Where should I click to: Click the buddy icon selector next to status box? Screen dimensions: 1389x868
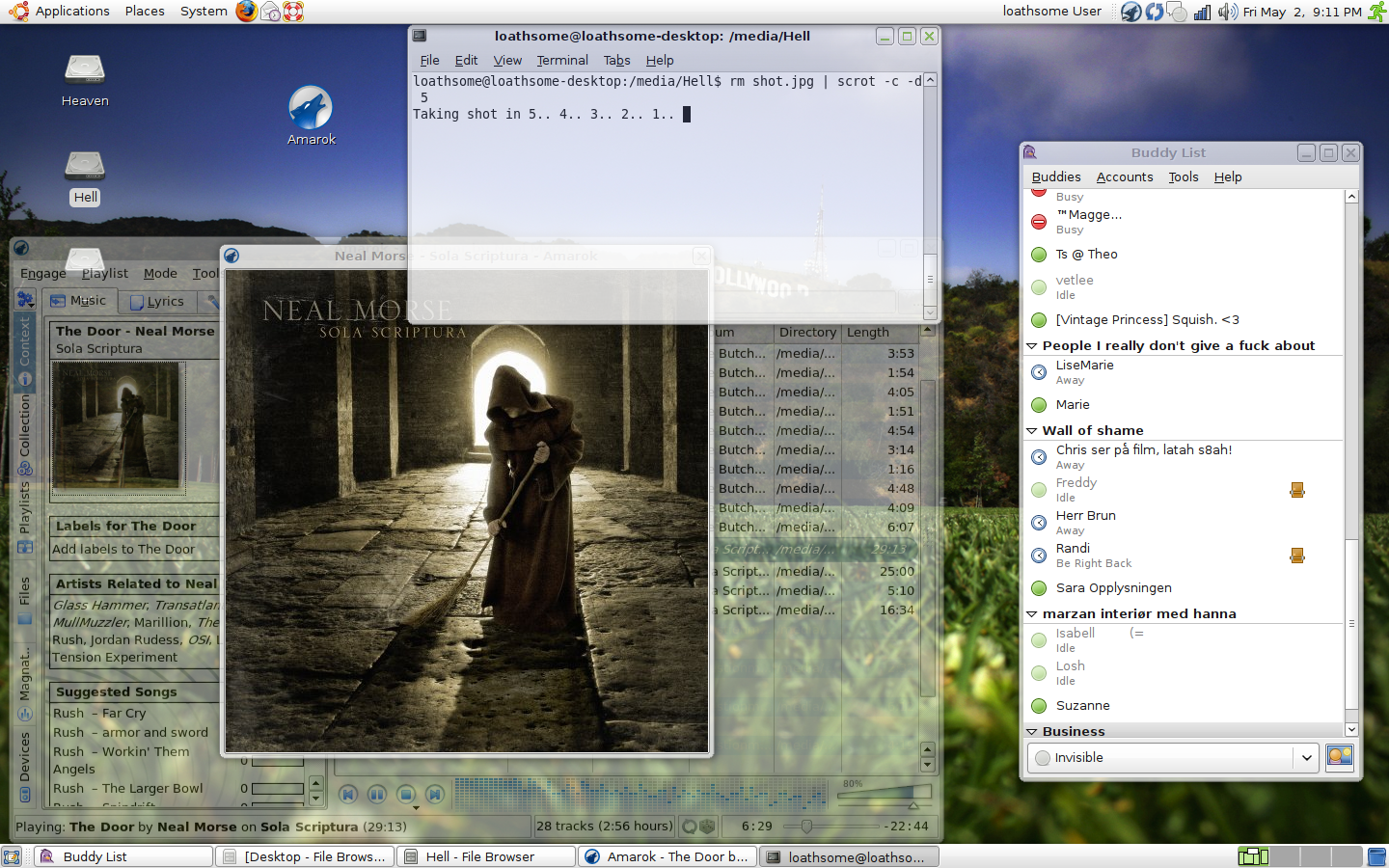(1340, 757)
